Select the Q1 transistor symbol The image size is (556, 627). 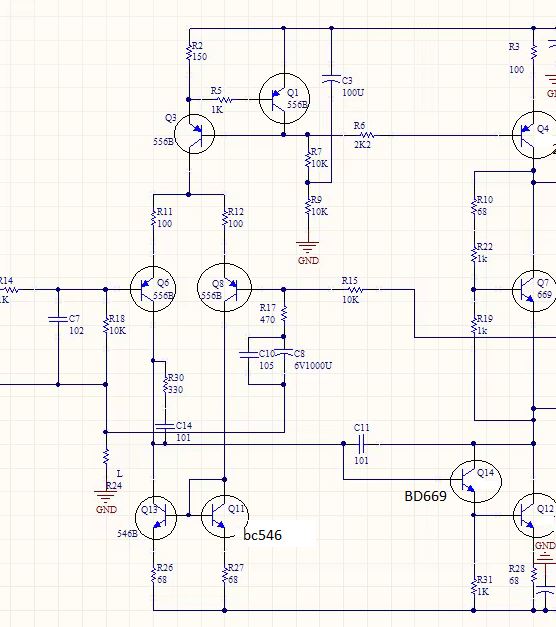coord(284,98)
